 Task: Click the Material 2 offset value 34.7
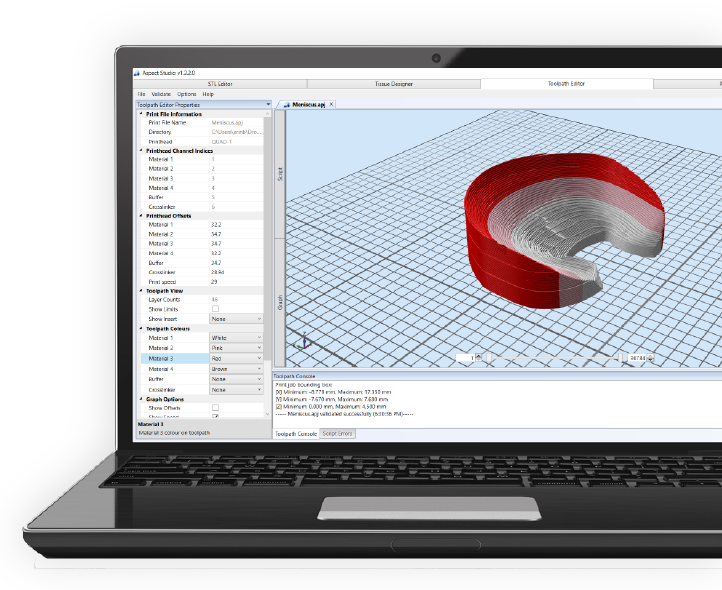tap(216, 234)
